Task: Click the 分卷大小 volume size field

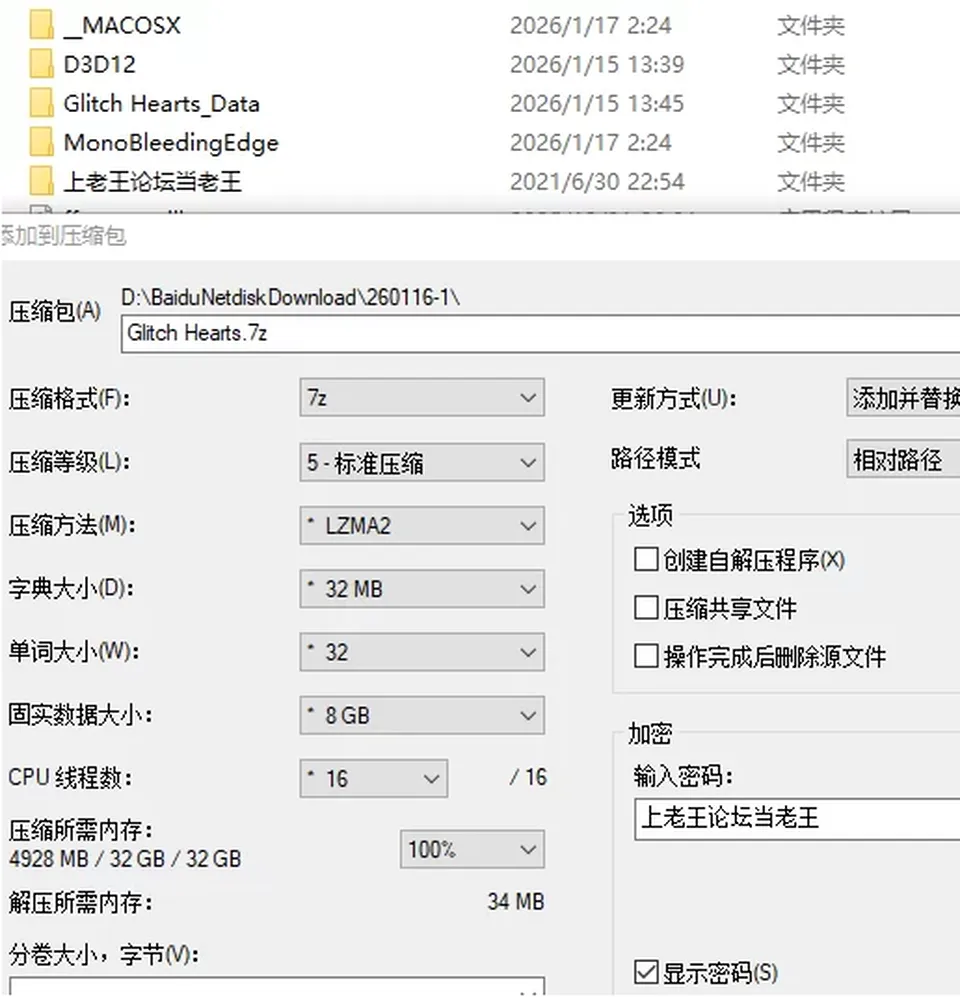Action: coord(277,987)
